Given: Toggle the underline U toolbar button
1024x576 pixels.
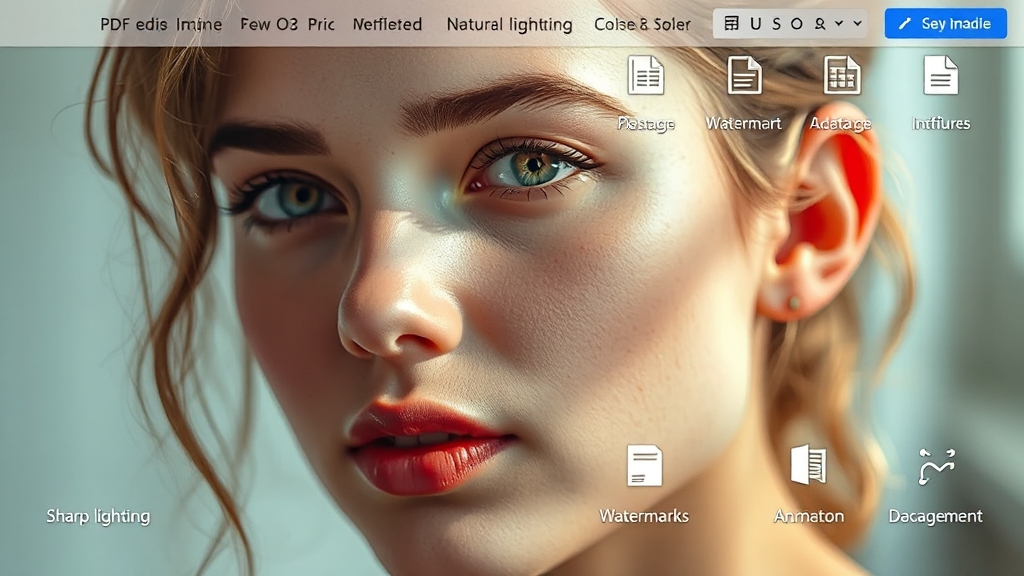Looking at the screenshot, I should pos(755,23).
